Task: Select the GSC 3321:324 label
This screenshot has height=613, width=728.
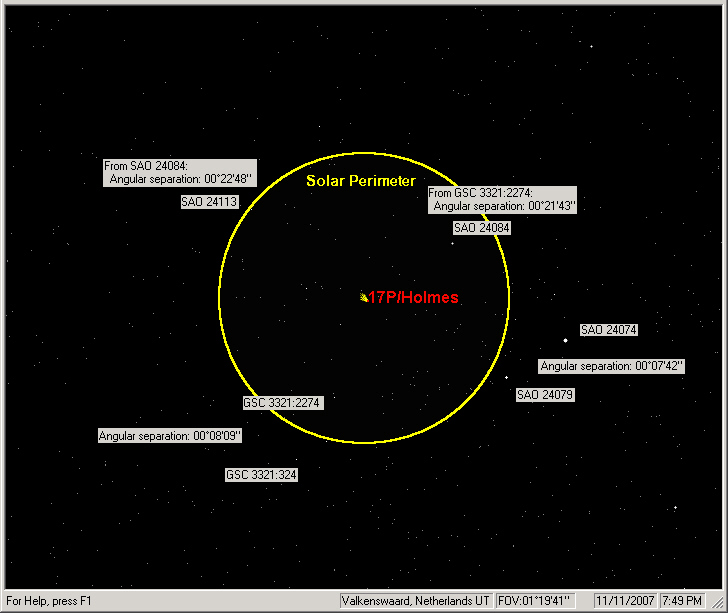Action: click(x=261, y=475)
